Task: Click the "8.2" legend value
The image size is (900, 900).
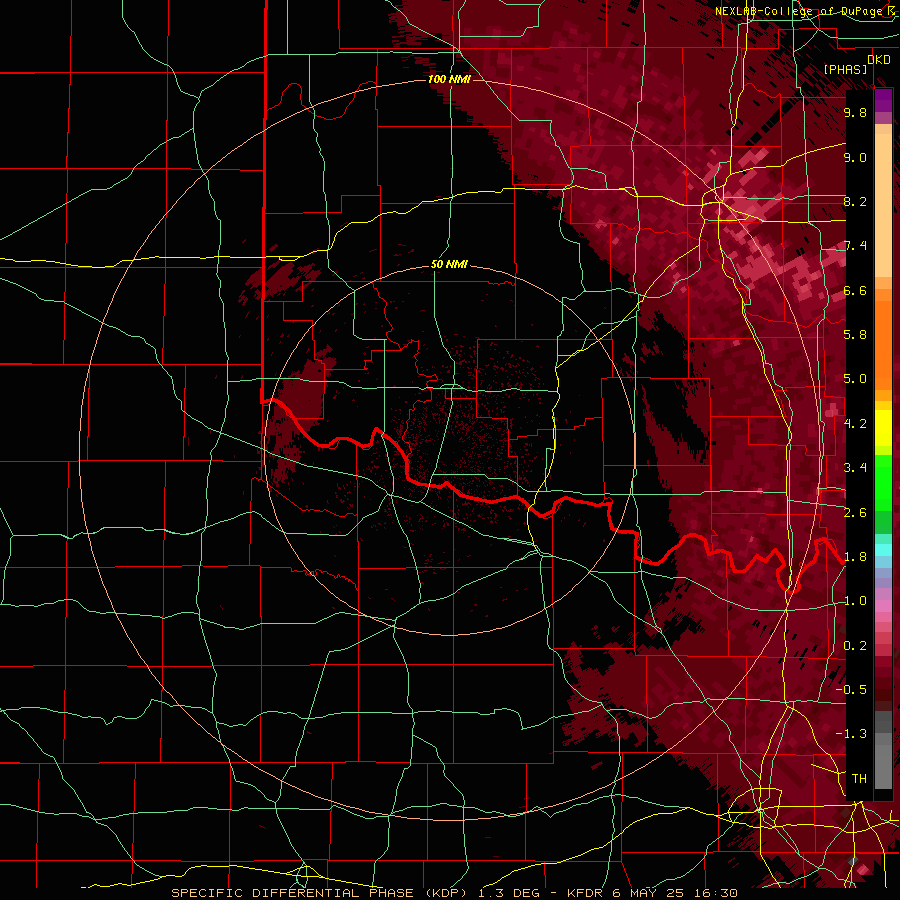Action: (x=855, y=201)
